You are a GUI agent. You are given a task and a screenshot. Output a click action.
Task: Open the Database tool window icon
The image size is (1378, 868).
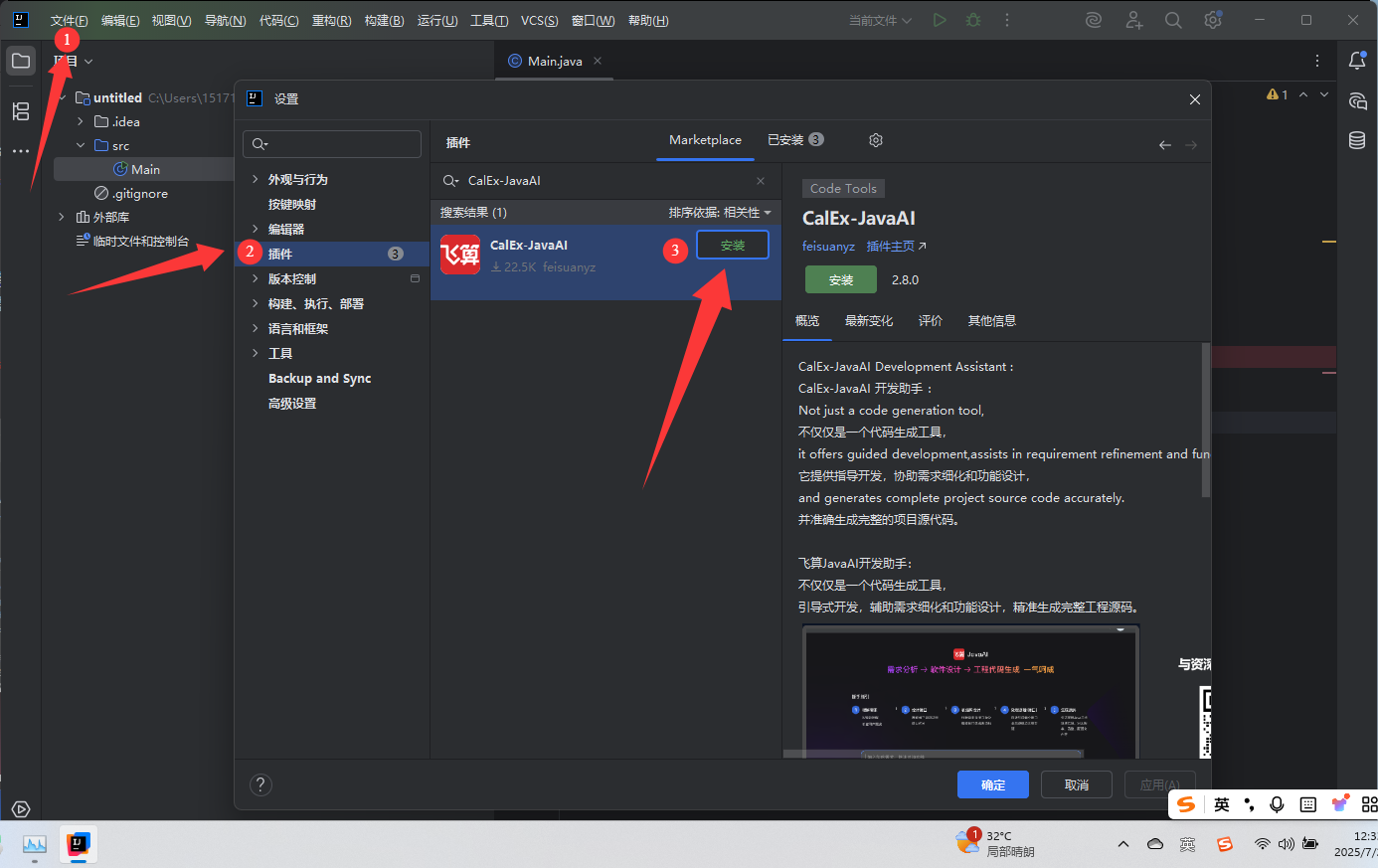click(x=1357, y=140)
